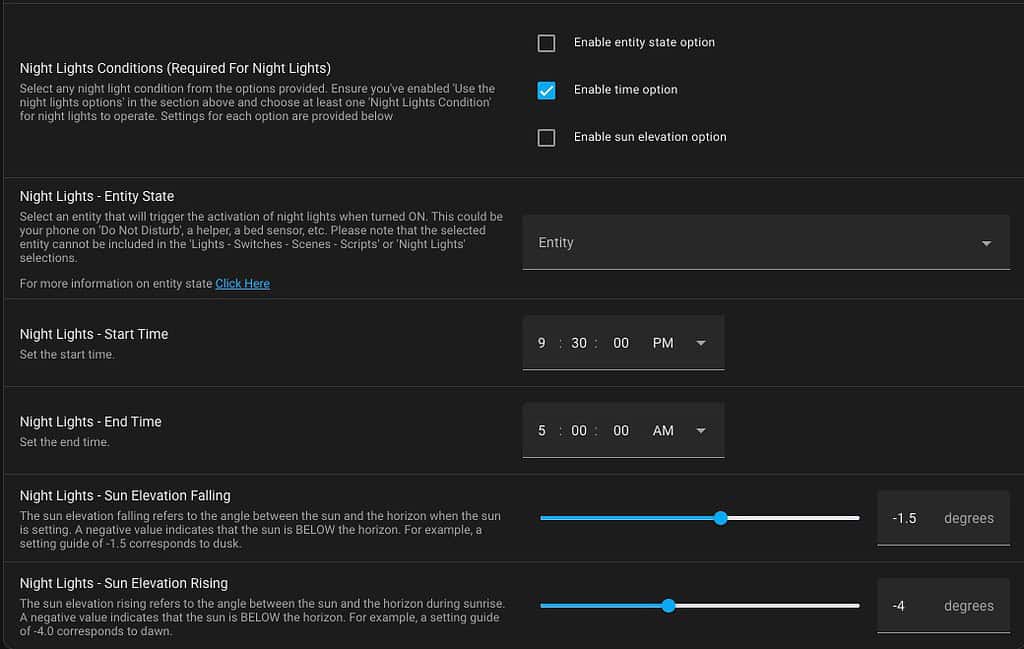The image size is (1024, 649).
Task: Click the start time seconds field
Action: [x=620, y=343]
